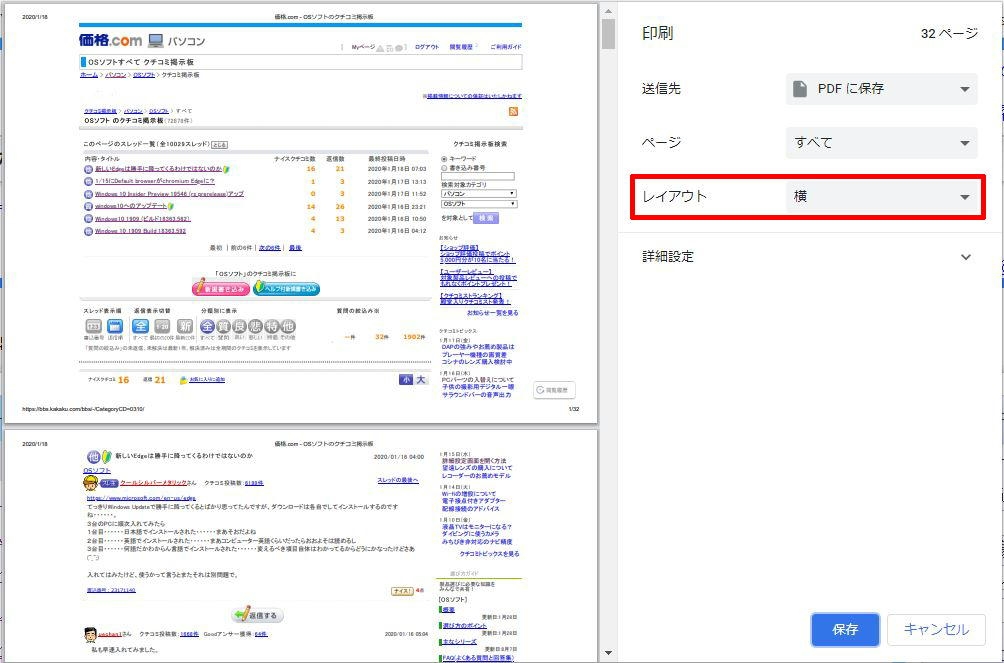Click the preview scrollbar thumb

pyautogui.click(x=608, y=34)
